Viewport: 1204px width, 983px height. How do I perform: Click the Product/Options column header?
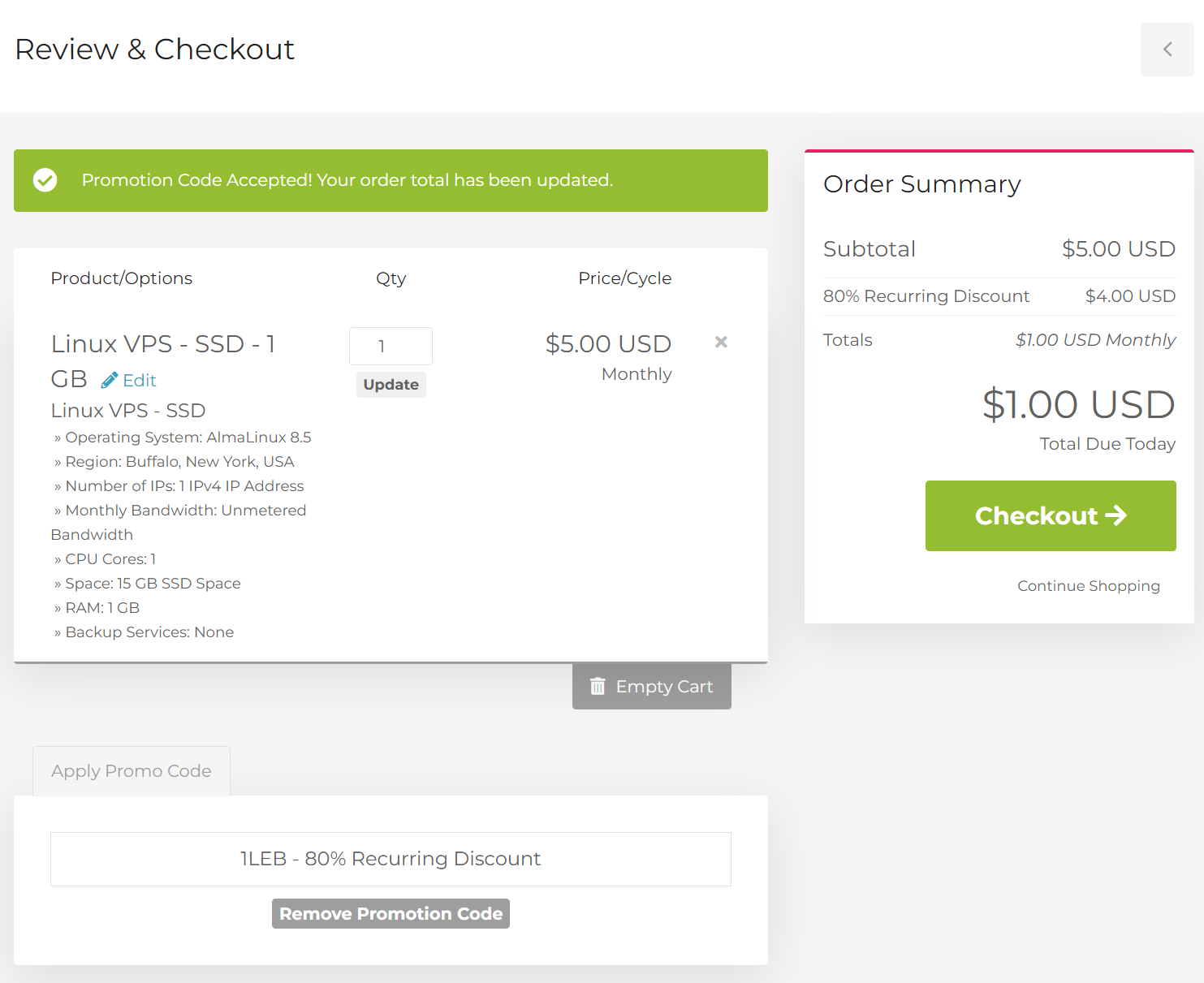click(x=122, y=278)
